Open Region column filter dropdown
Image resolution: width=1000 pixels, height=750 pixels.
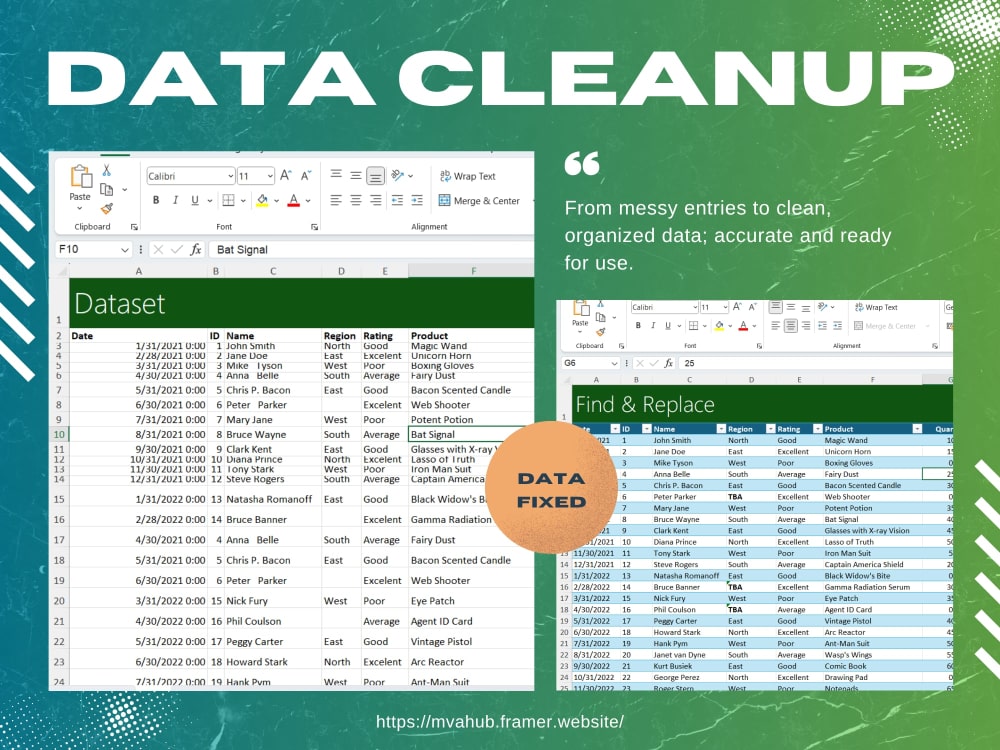pos(770,429)
